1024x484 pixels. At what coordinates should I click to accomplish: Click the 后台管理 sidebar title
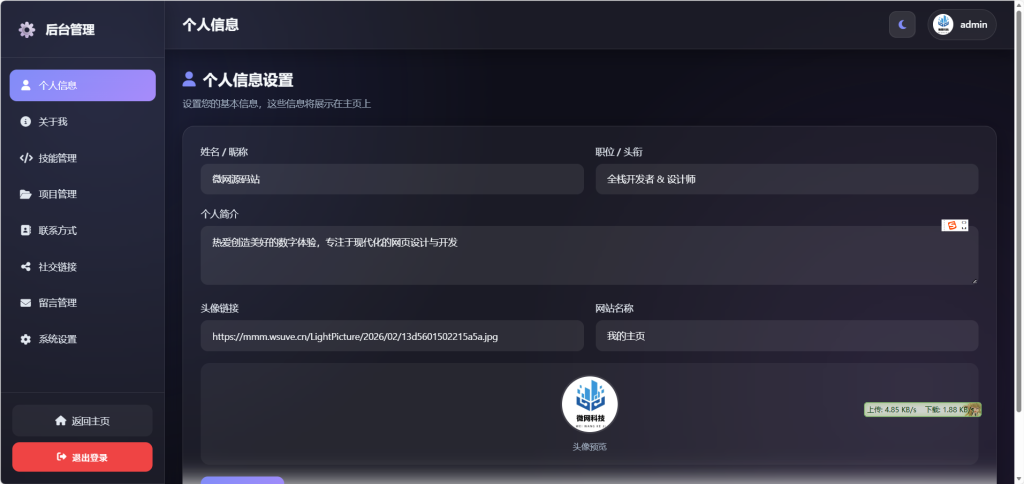coord(70,29)
